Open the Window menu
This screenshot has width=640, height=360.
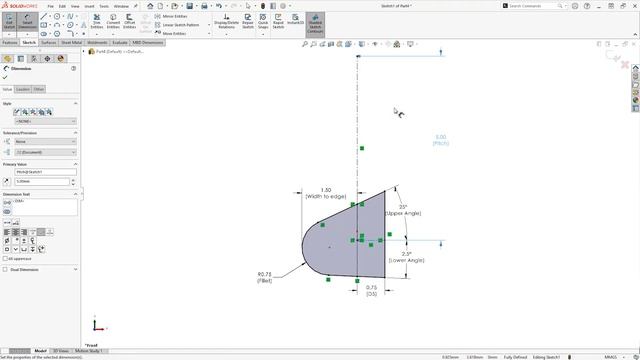121,6
